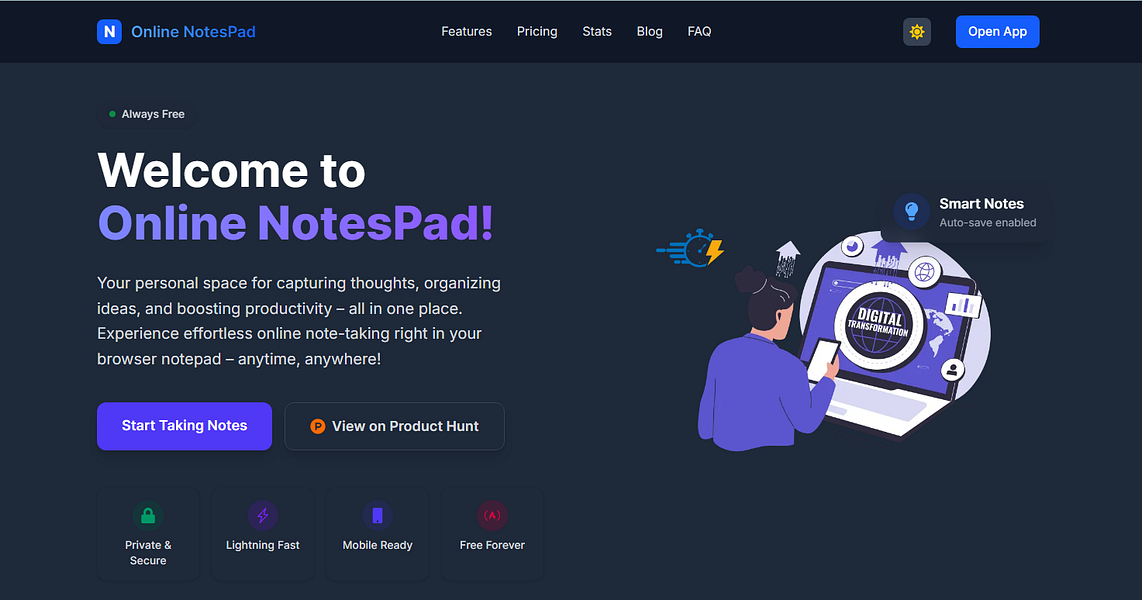Image resolution: width=1142 pixels, height=600 pixels.
Task: Click the Online NotesPad brand name
Action: [x=193, y=31]
